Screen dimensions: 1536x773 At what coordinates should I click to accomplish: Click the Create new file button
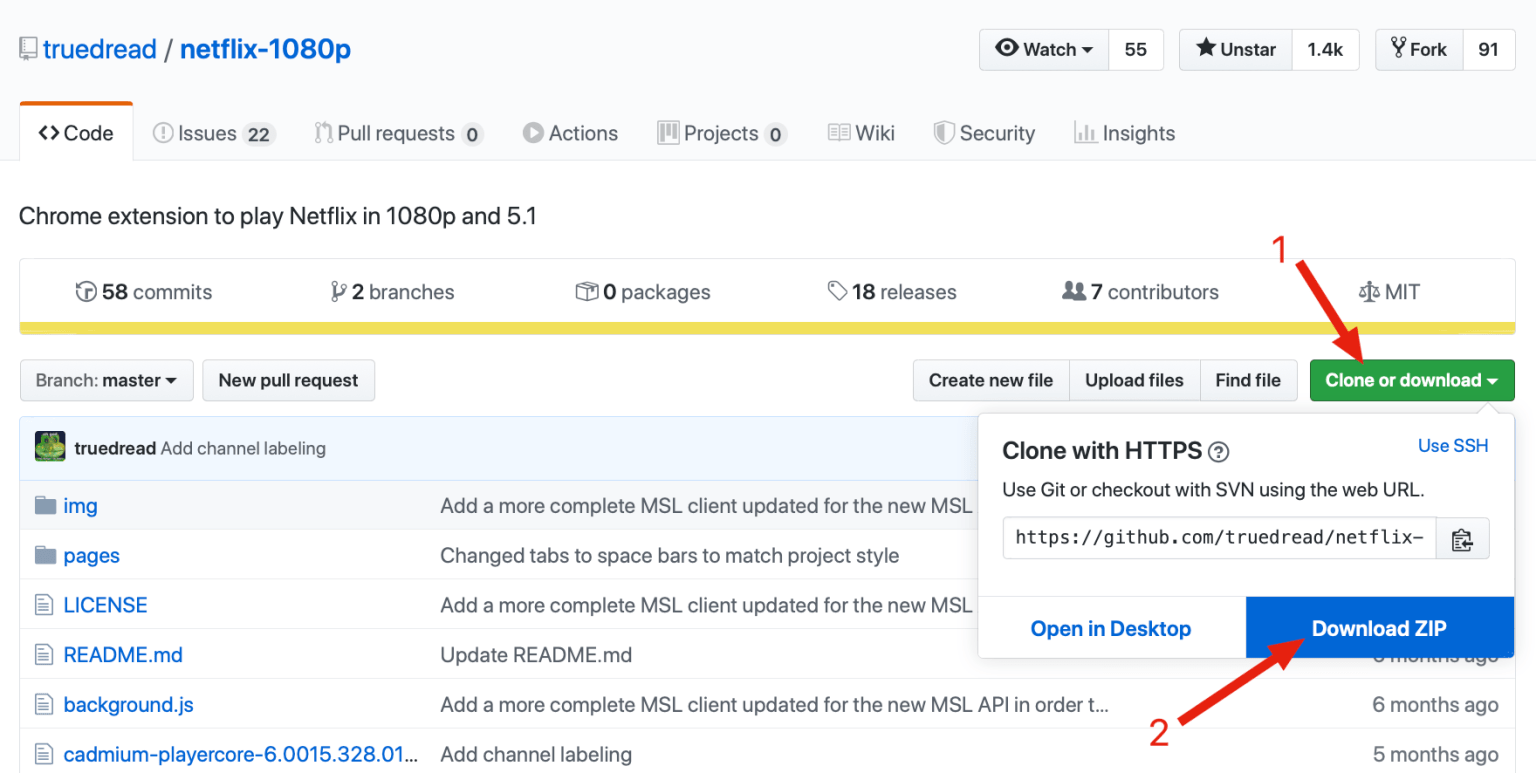point(991,380)
